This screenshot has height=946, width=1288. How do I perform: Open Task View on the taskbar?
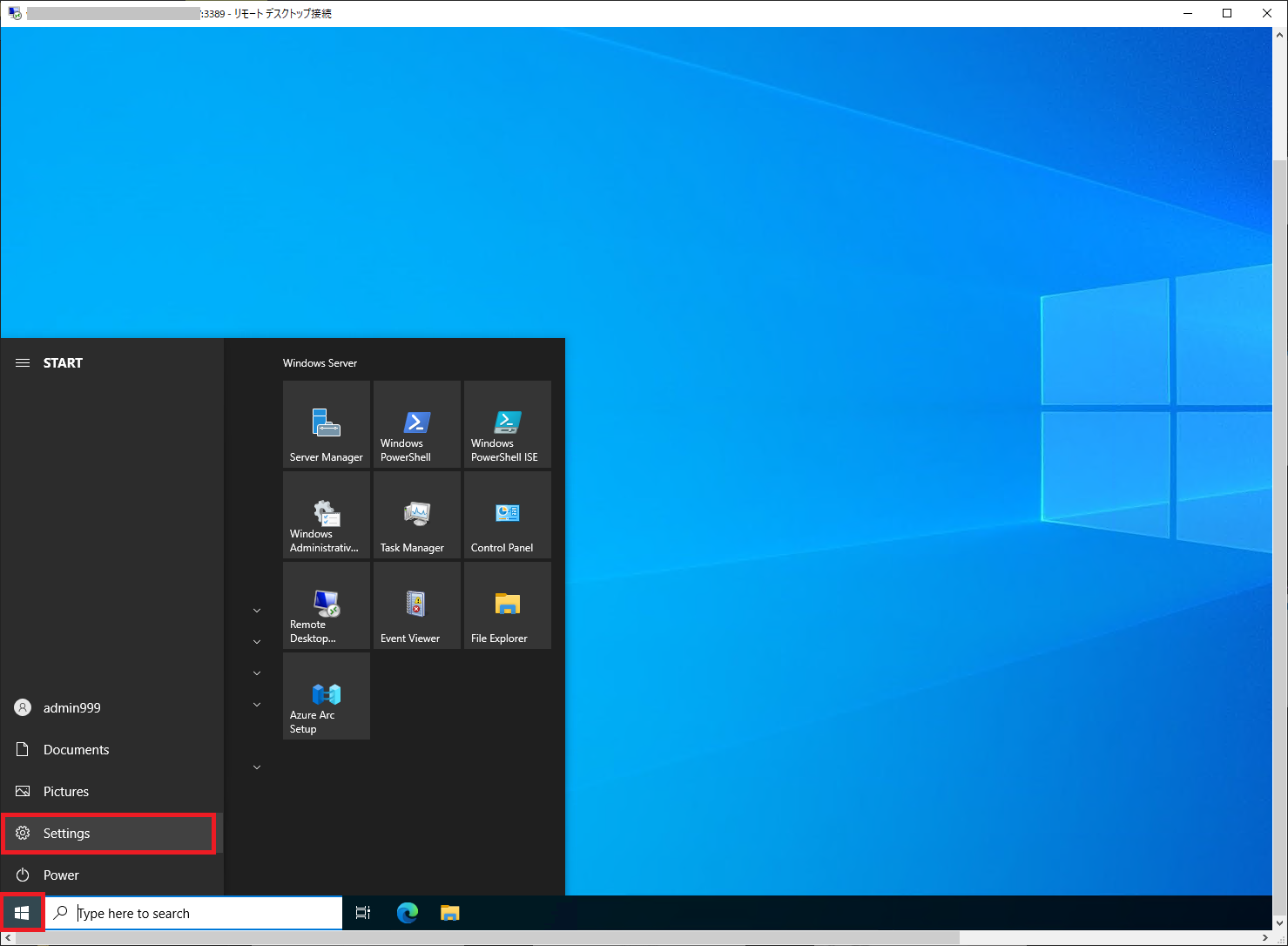363,913
